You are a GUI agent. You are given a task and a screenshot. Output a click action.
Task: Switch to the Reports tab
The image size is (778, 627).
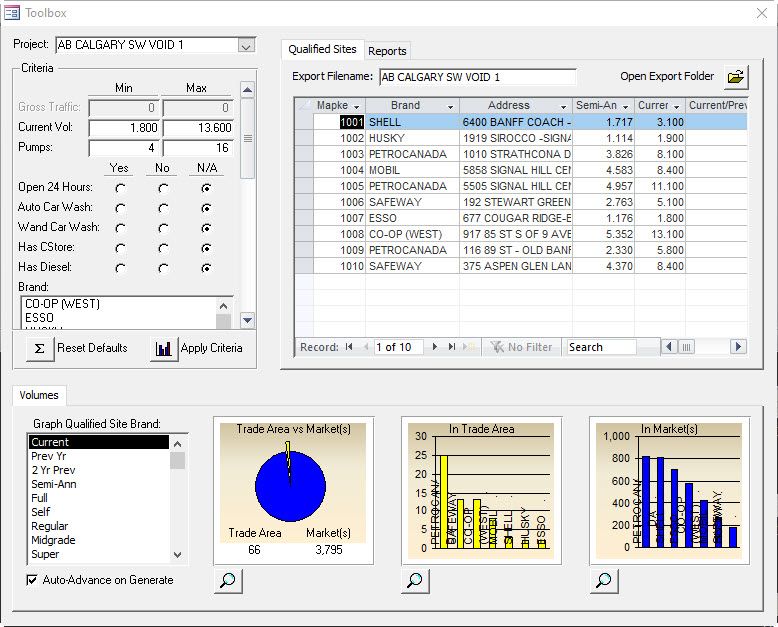(387, 51)
